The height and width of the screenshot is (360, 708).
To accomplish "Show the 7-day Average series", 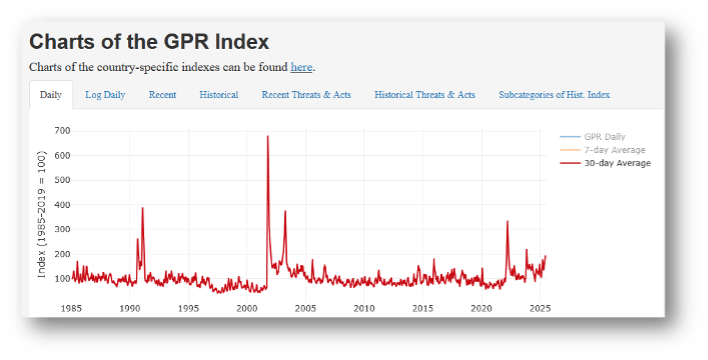I will click(615, 150).
